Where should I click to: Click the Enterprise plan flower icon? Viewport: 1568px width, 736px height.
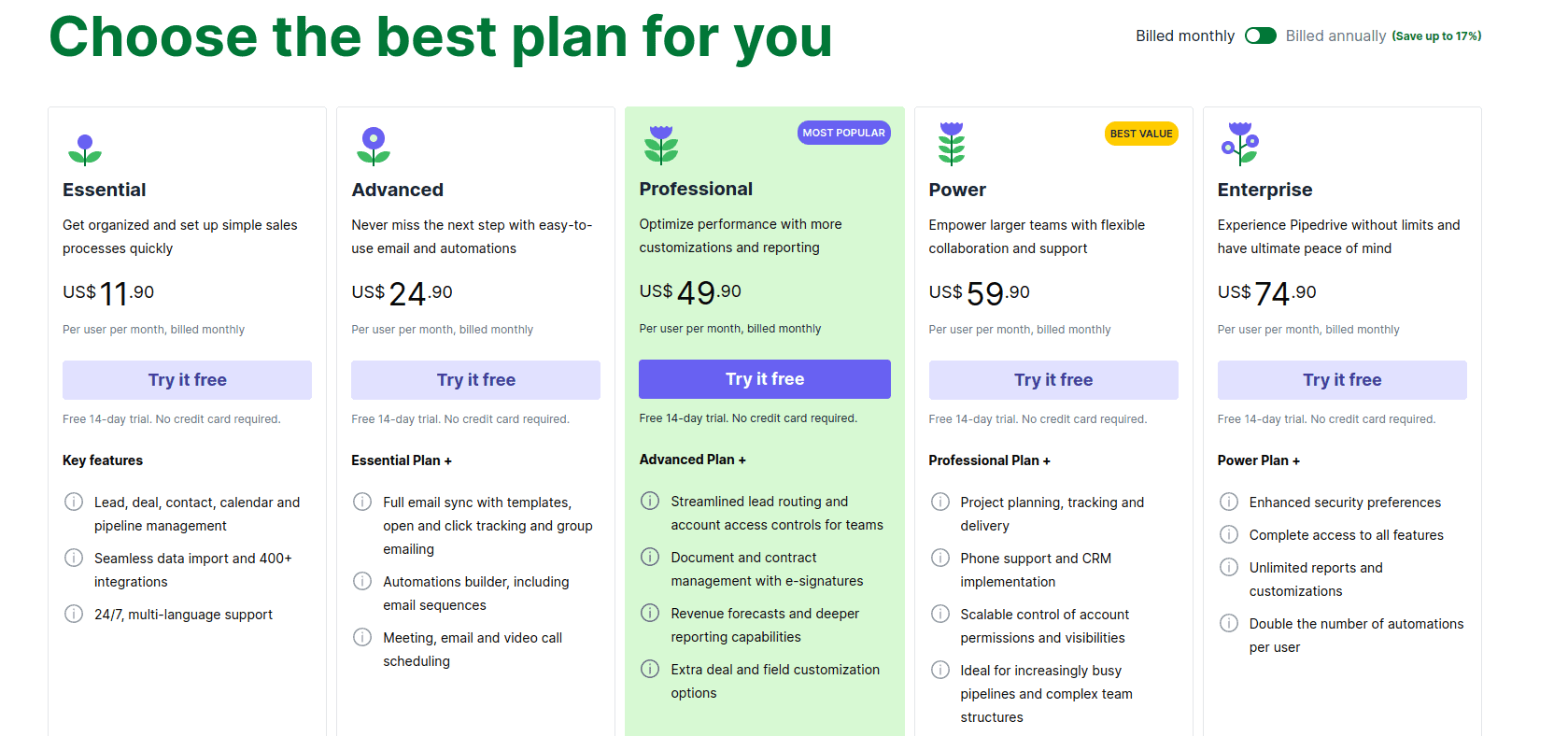[x=1240, y=144]
